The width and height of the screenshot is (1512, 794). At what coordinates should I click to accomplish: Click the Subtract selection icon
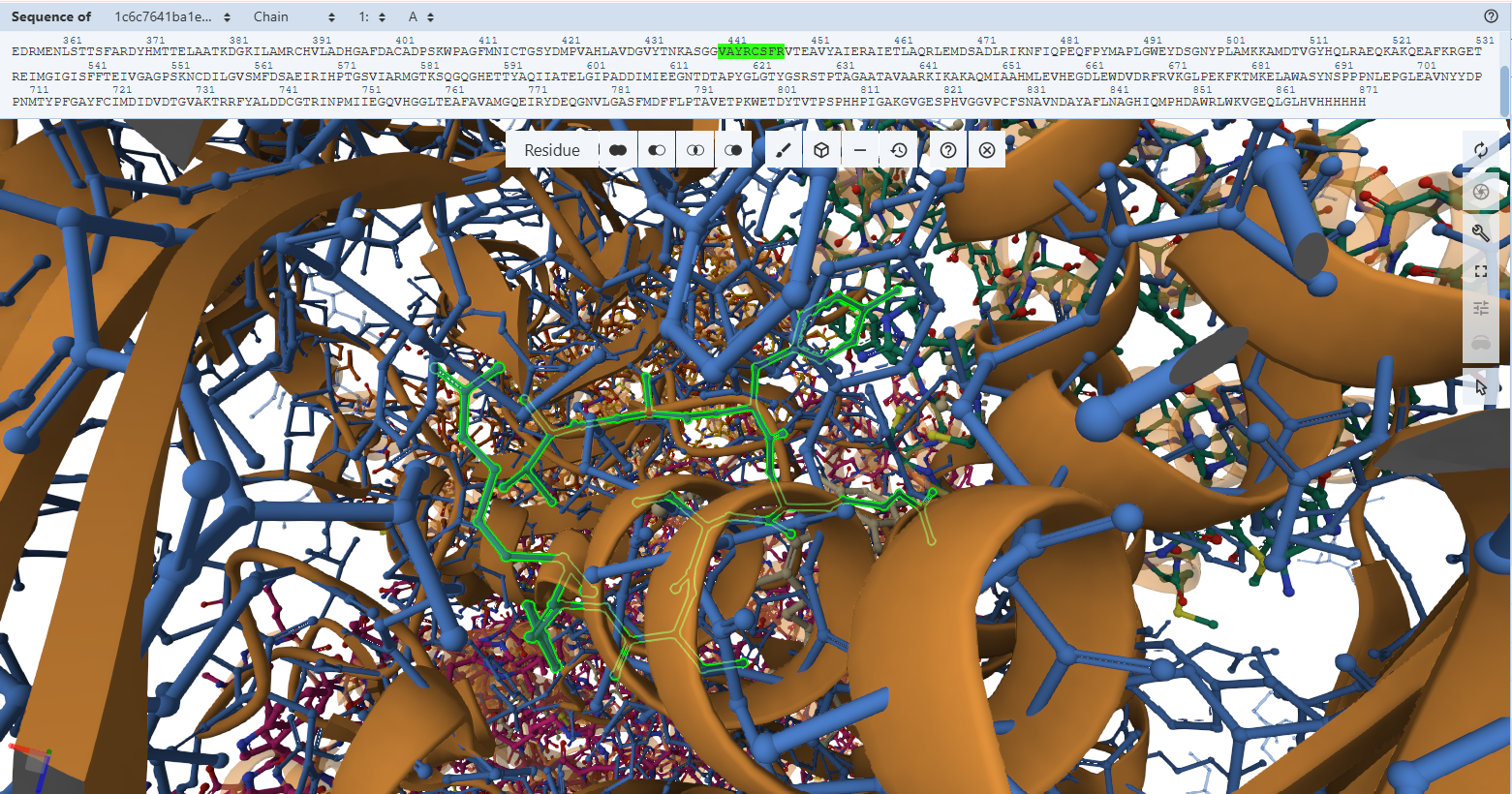(657, 150)
